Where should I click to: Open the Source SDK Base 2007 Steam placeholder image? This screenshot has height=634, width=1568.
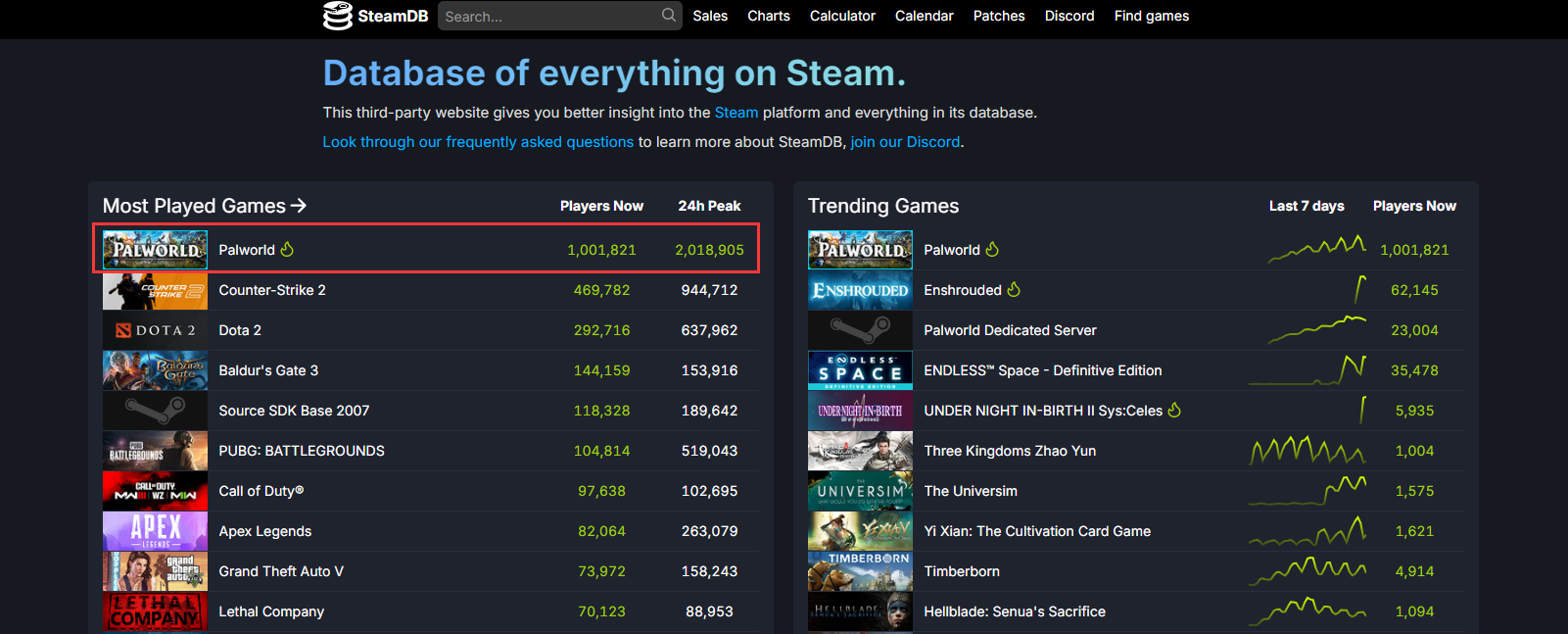[155, 411]
